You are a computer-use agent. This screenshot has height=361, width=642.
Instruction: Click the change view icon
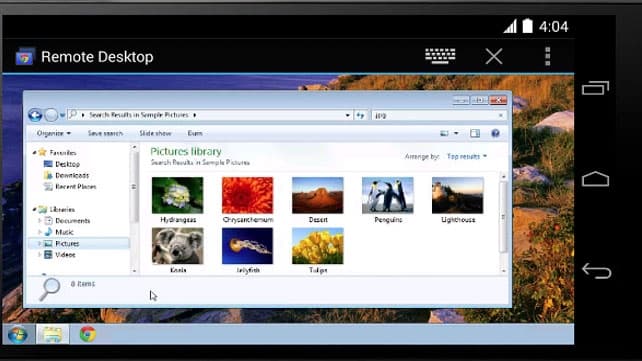pyautogui.click(x=444, y=133)
